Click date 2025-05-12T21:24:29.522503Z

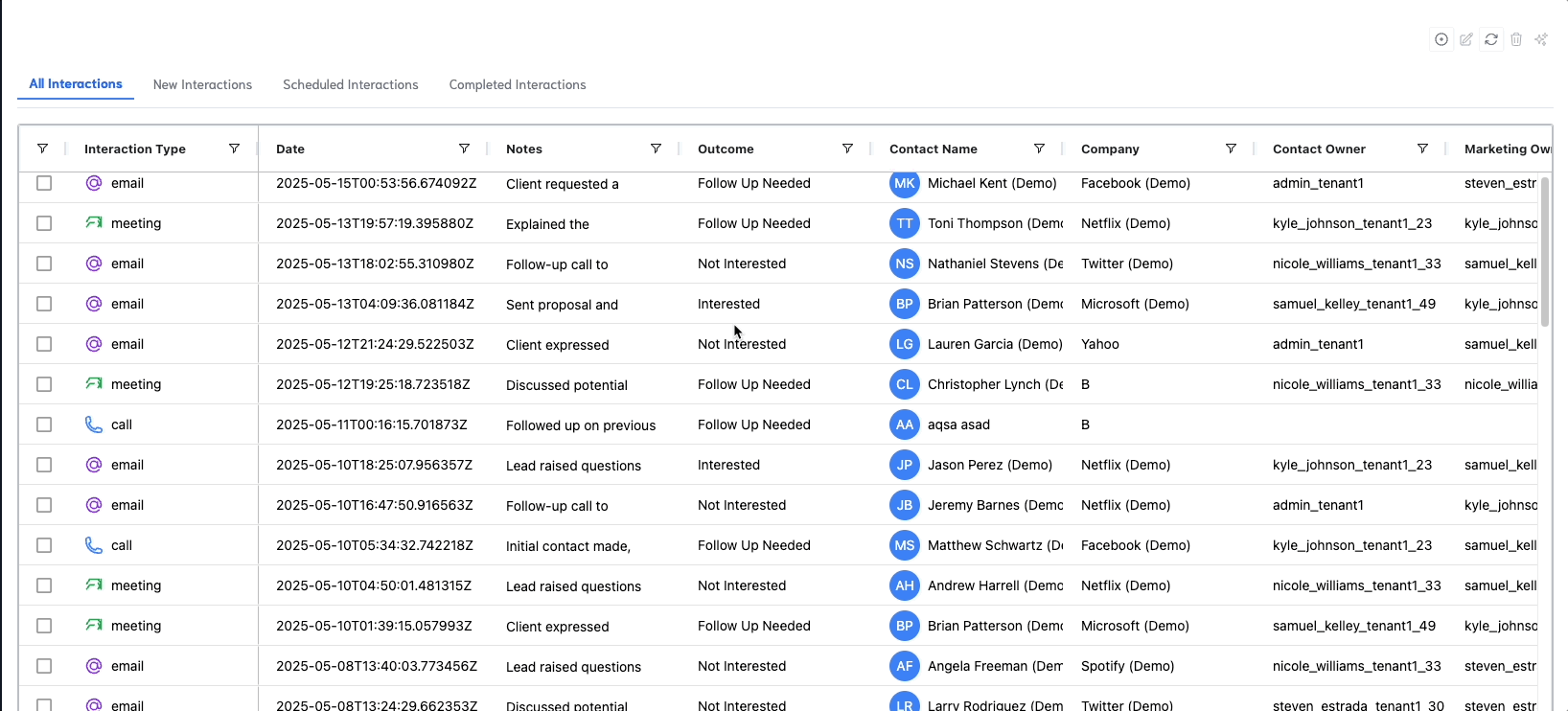point(375,344)
